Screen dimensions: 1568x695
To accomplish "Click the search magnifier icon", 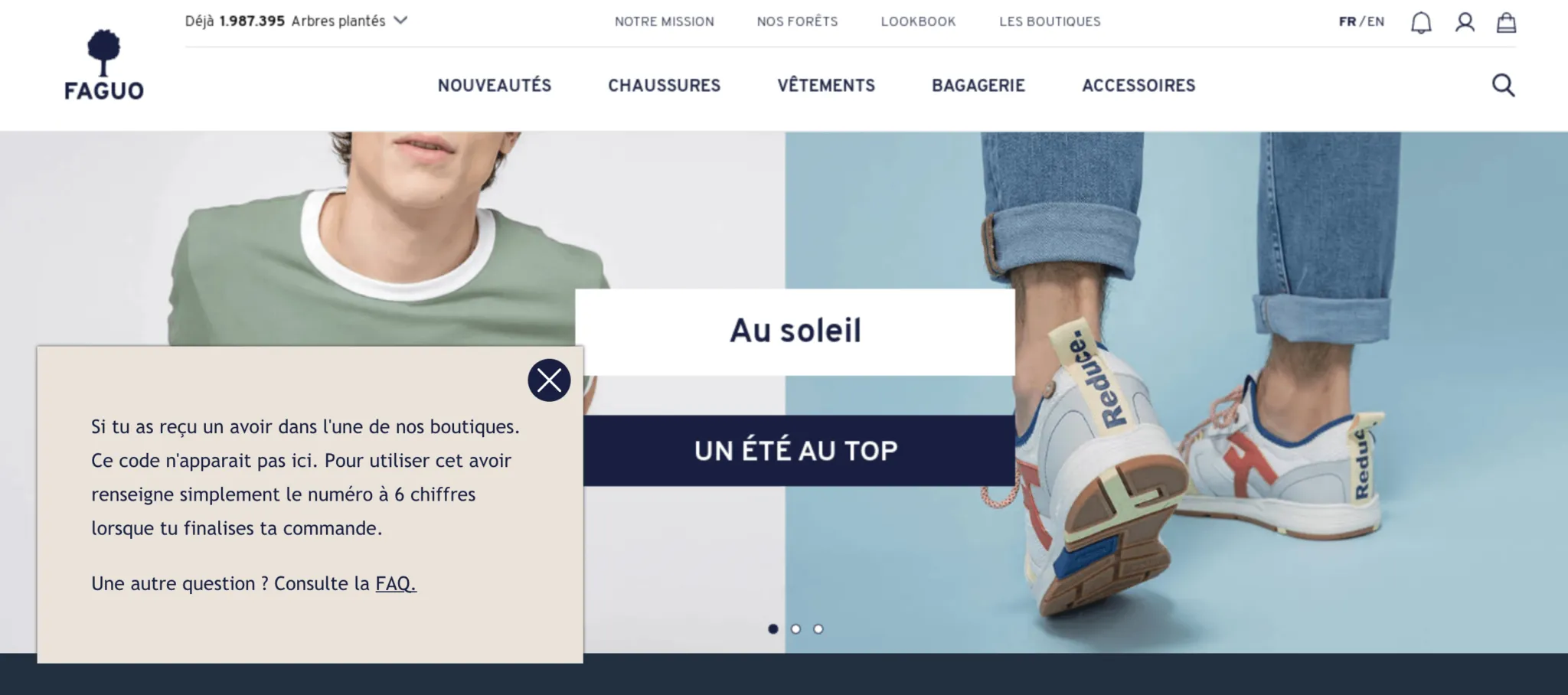I will [1504, 85].
